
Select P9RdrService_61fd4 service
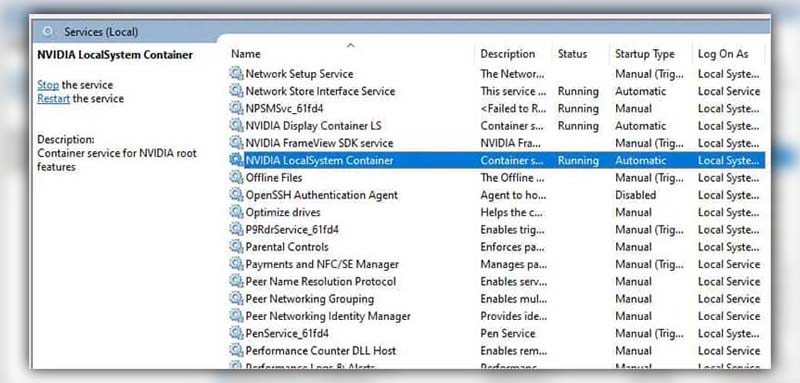pyautogui.click(x=292, y=230)
